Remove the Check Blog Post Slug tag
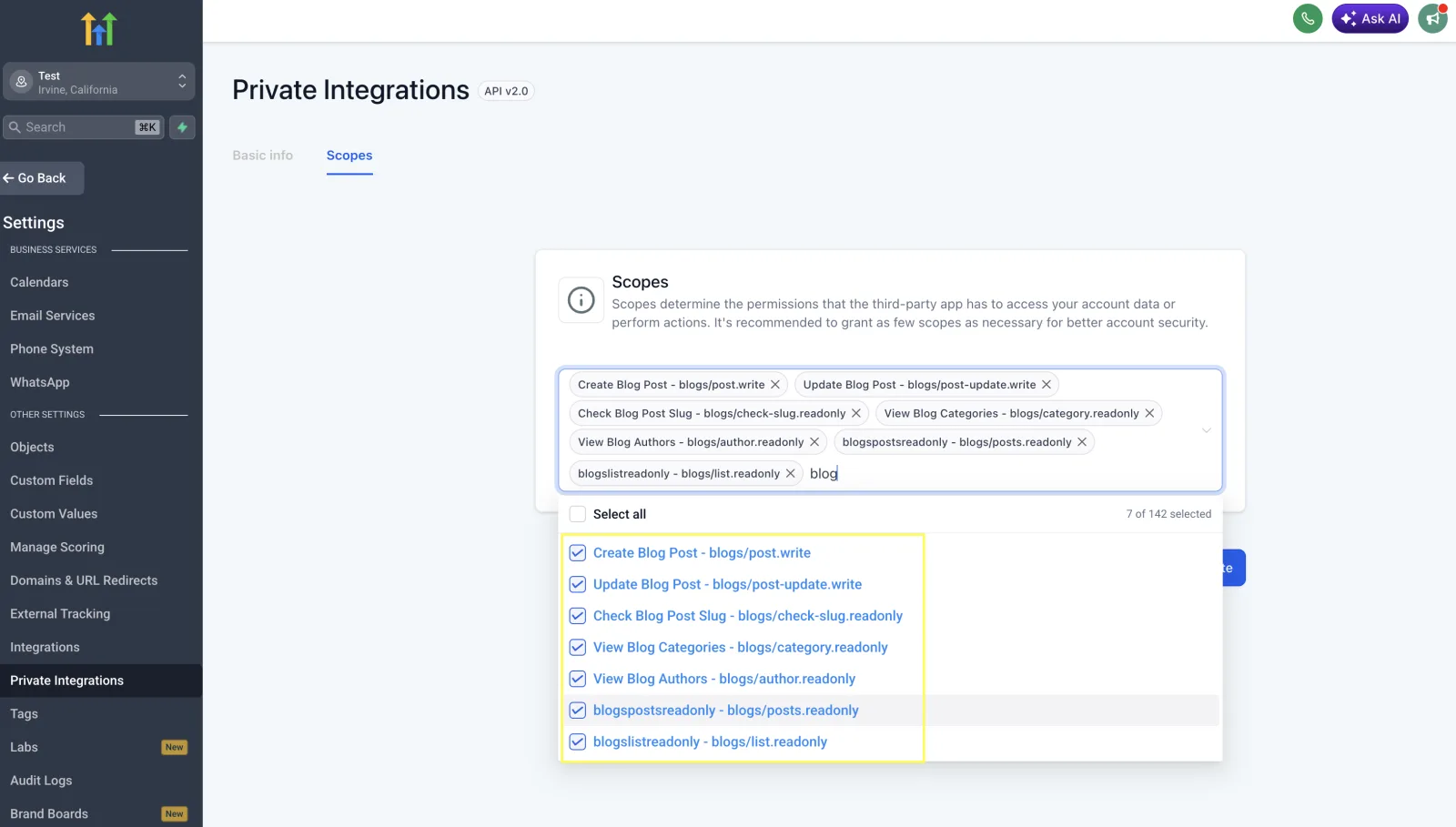This screenshot has width=1456, height=827. [x=856, y=413]
